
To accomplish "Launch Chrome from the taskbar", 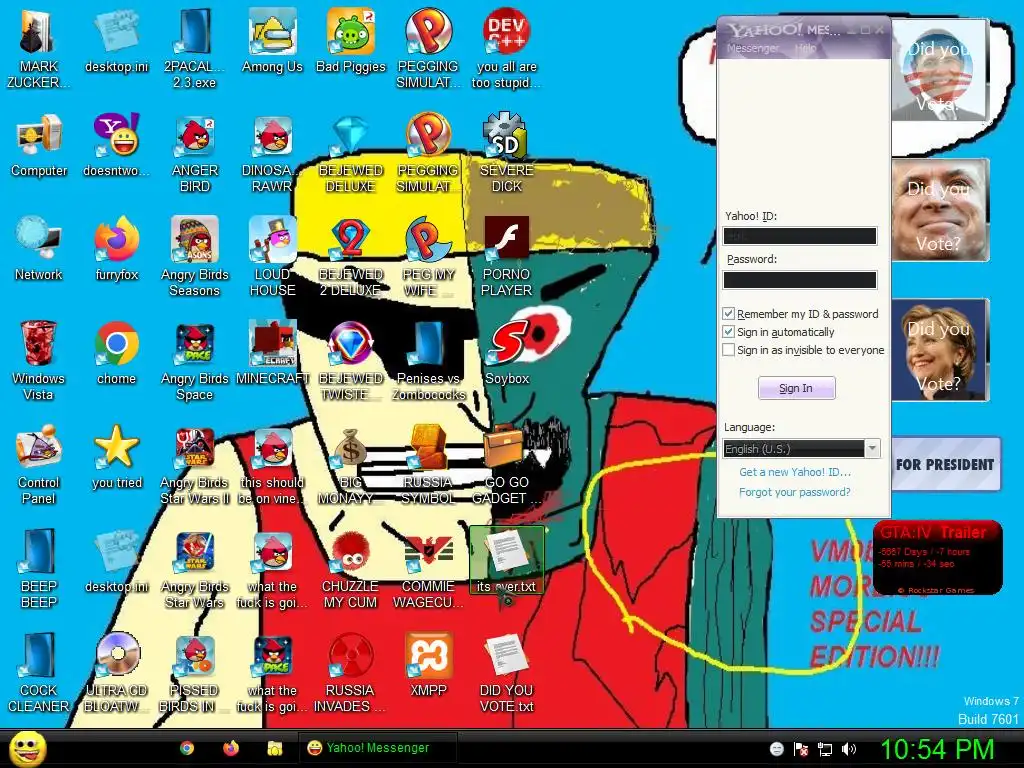I will [187, 748].
